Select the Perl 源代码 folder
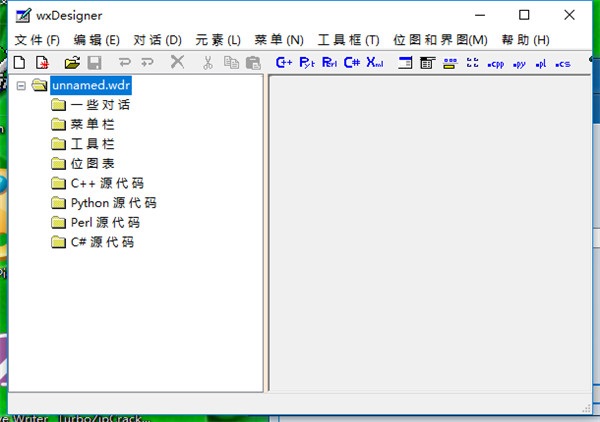This screenshot has width=600, height=422. (x=105, y=222)
